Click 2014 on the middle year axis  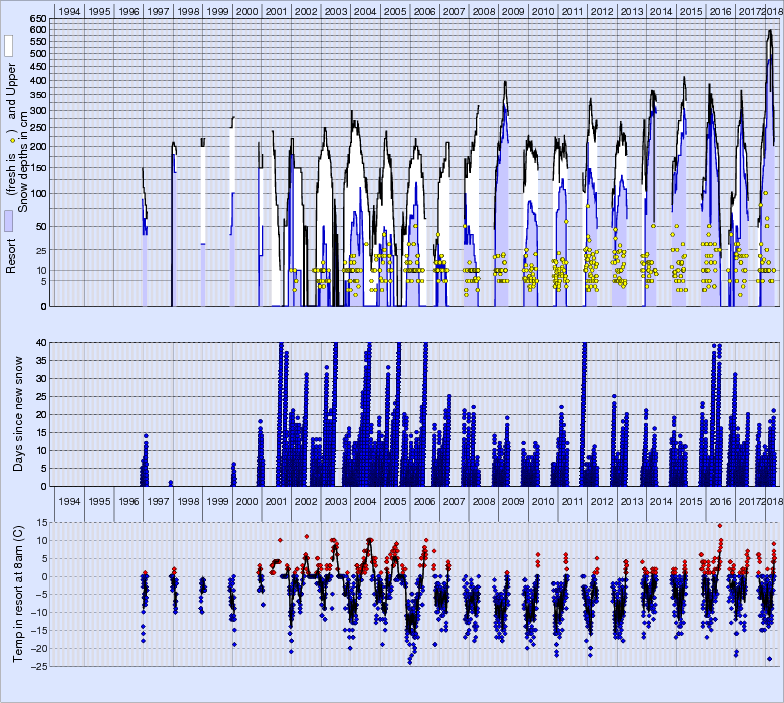[x=660, y=501]
